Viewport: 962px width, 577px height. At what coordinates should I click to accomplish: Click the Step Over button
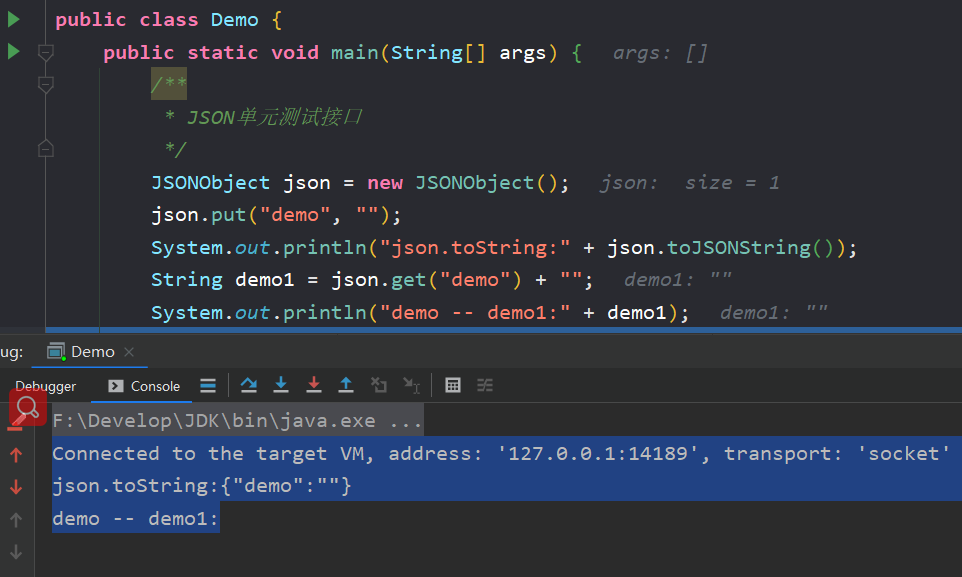coord(249,385)
